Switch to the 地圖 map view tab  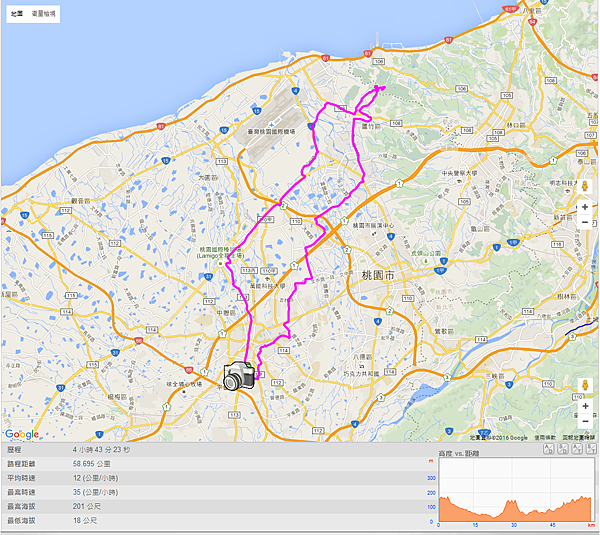point(16,14)
